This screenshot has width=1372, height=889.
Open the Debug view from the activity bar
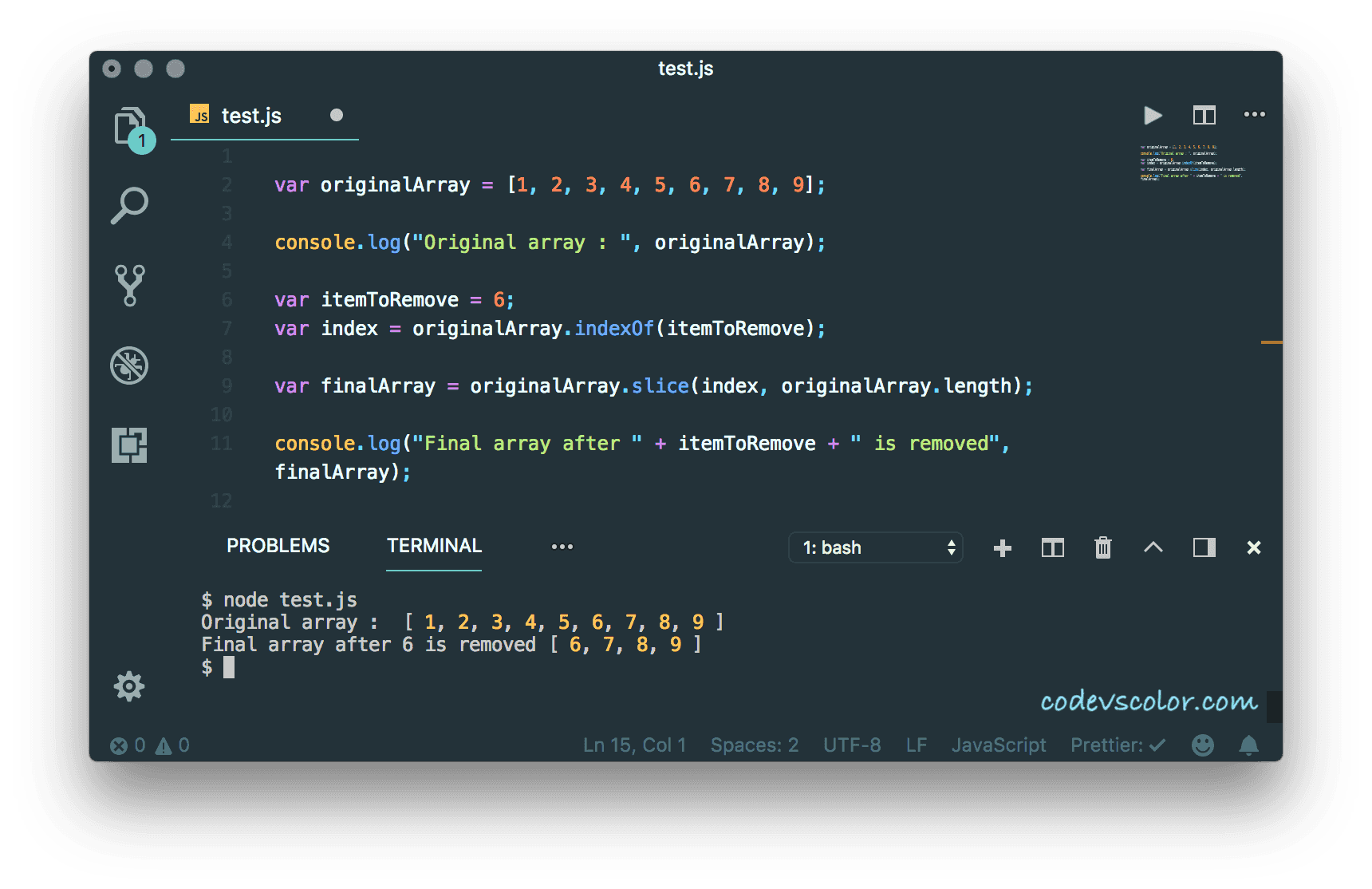tap(129, 365)
